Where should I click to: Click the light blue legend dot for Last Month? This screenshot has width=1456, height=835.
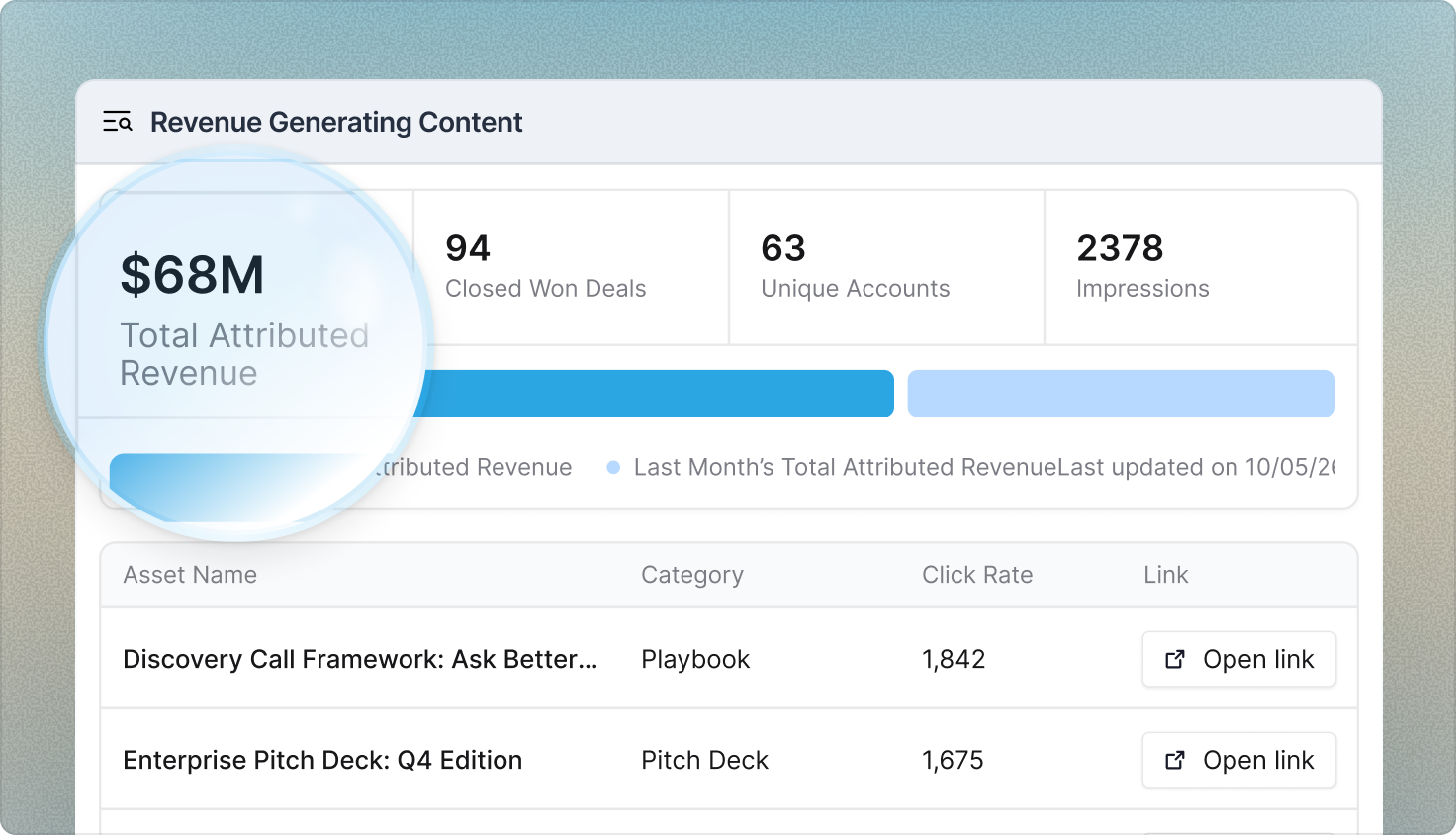[x=613, y=467]
